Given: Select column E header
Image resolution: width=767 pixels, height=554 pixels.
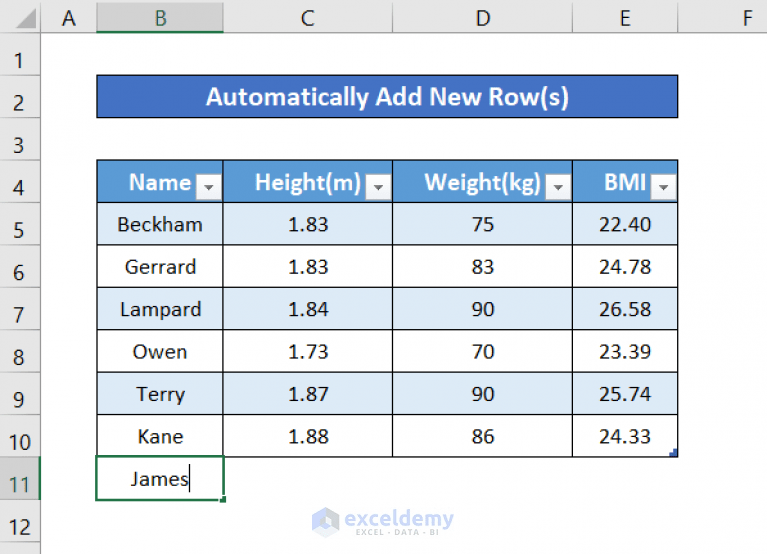Looking at the screenshot, I should pos(625,18).
